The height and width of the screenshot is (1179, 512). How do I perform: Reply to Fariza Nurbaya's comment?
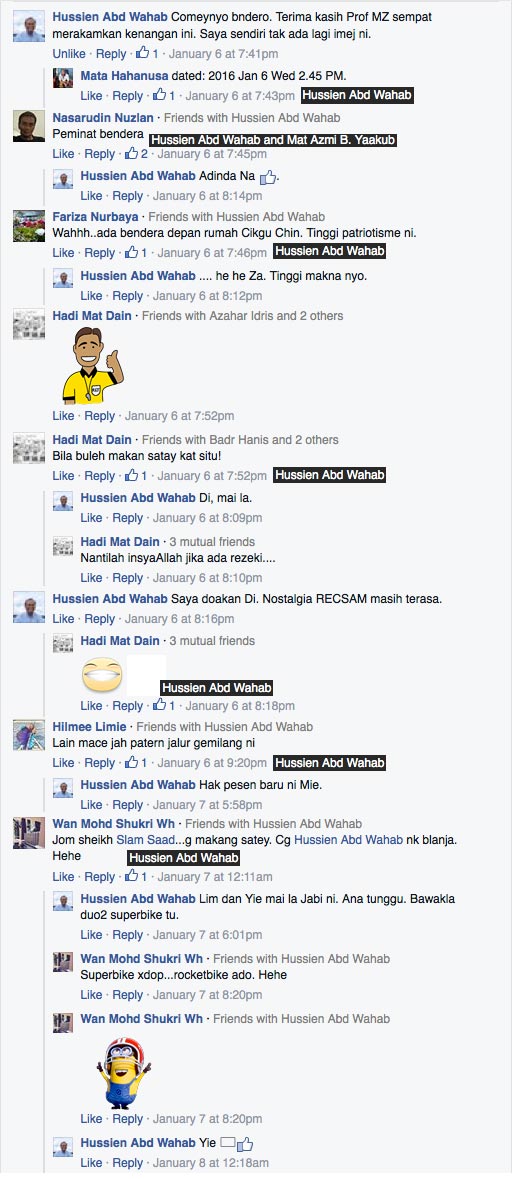(x=99, y=253)
